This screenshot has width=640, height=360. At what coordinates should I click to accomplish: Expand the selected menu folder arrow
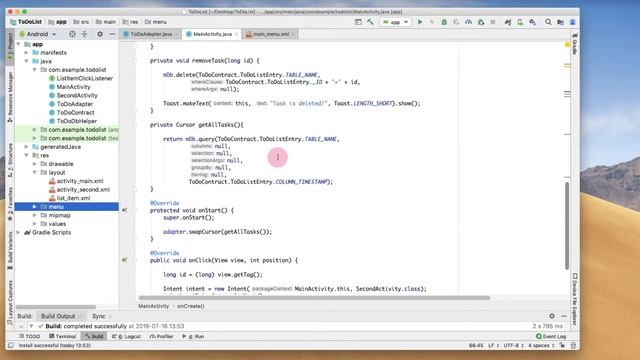[35, 207]
